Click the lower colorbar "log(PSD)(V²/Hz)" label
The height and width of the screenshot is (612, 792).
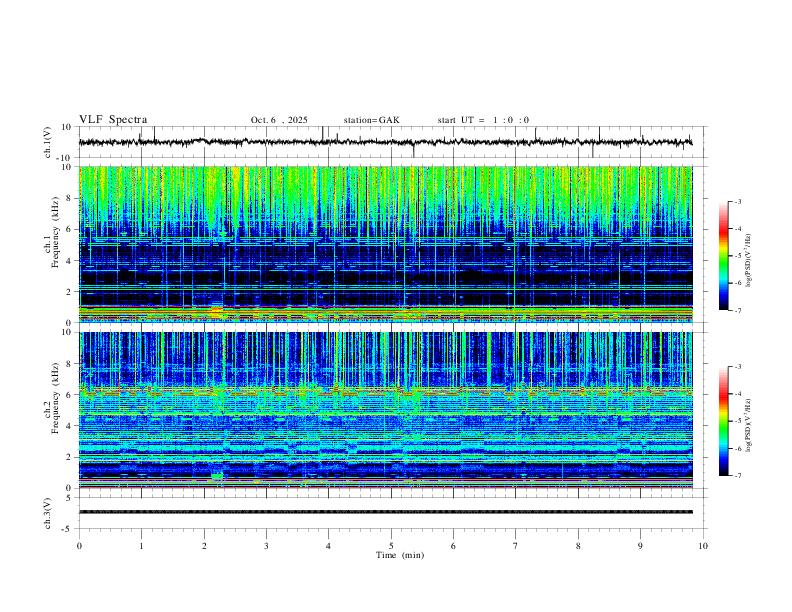(749, 425)
